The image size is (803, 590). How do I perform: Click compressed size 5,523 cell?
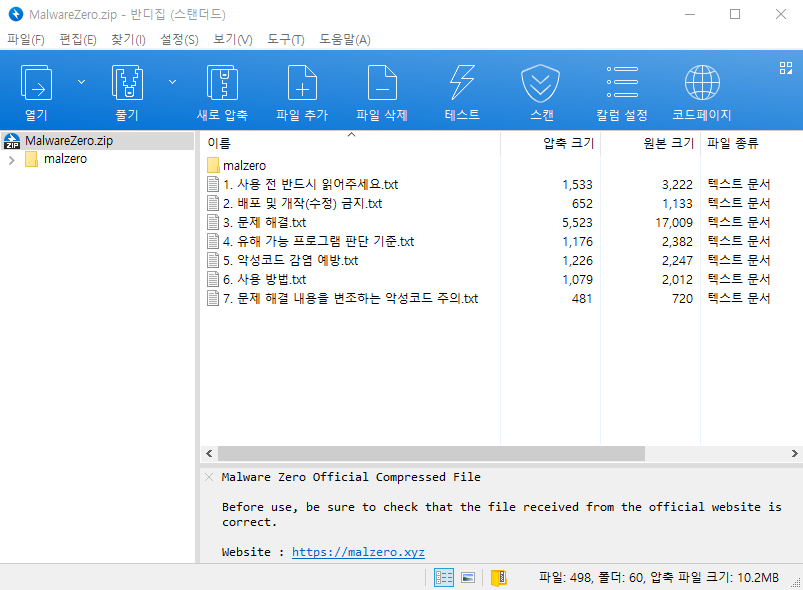(577, 223)
